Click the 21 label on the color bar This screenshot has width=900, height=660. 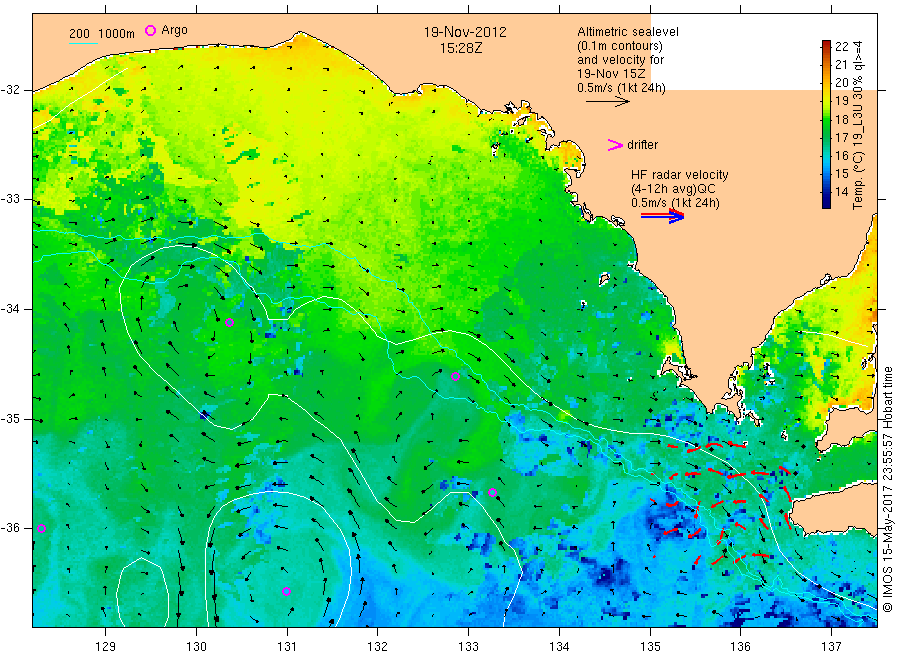[x=841, y=64]
